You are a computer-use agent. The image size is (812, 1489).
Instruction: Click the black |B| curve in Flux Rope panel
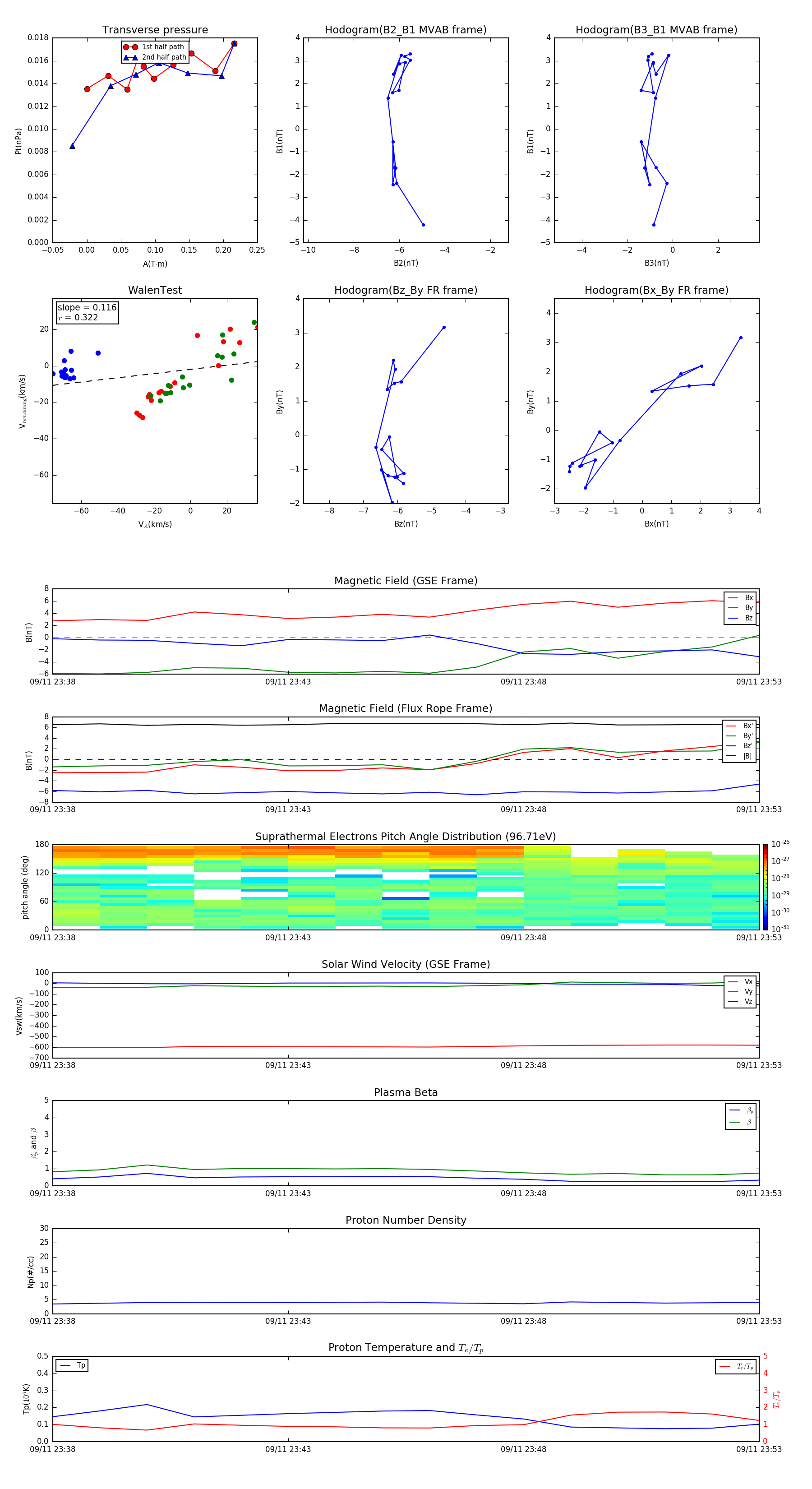click(406, 724)
